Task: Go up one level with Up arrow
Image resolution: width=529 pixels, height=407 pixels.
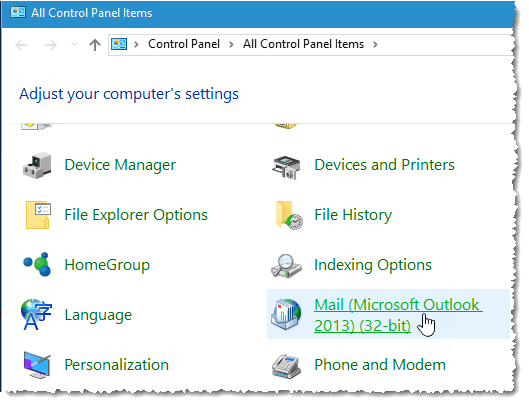Action: (95, 45)
